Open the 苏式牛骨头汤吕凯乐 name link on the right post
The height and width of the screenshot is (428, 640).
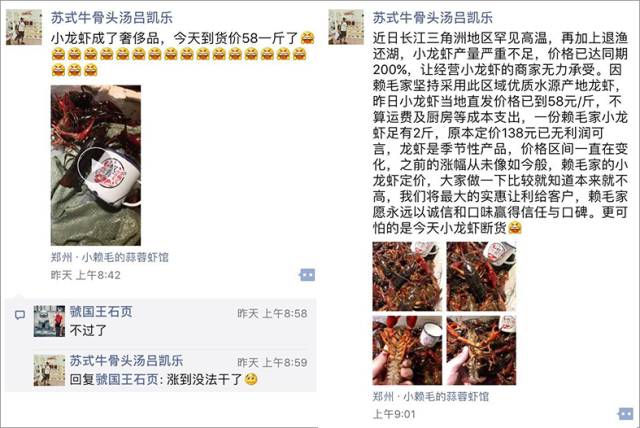point(433,18)
